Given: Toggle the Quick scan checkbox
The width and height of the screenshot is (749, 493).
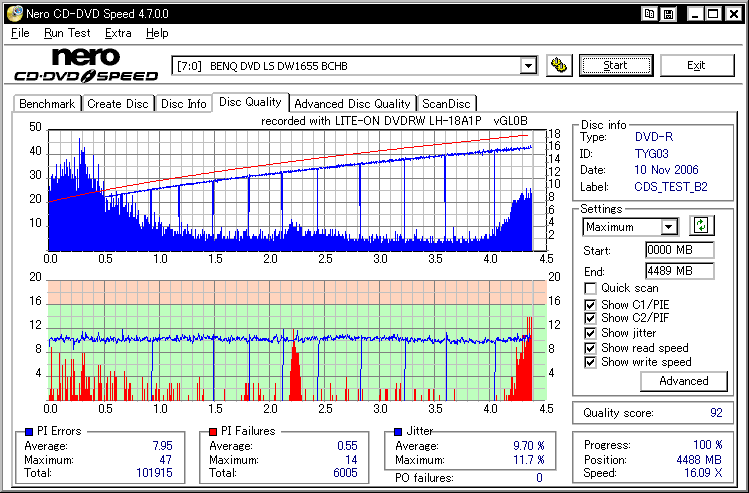Looking at the screenshot, I should point(590,289).
